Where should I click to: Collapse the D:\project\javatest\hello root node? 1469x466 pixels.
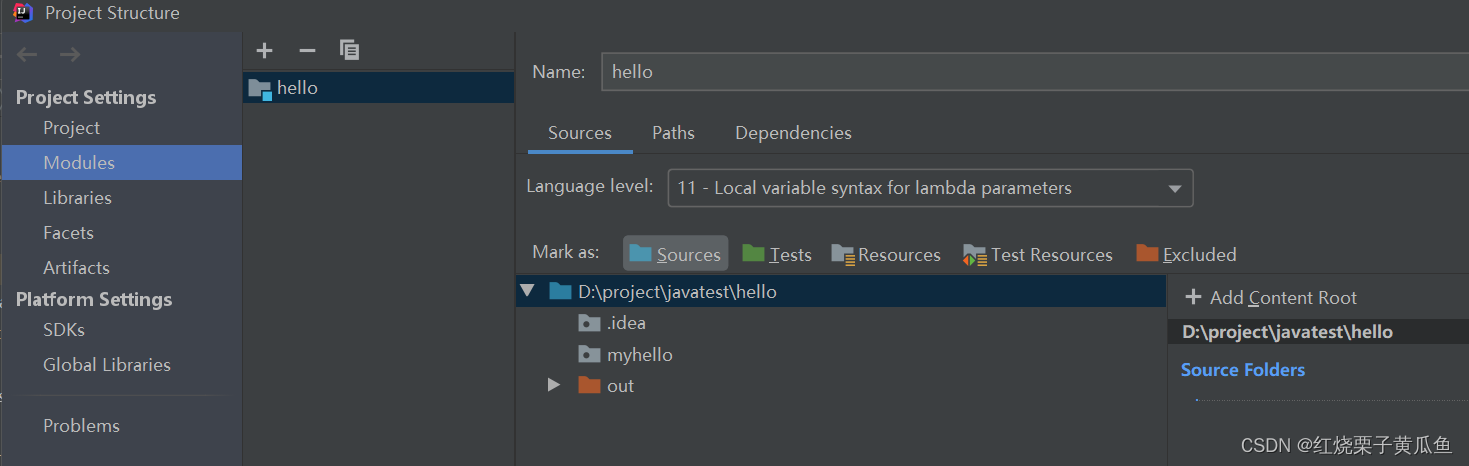[527, 292]
